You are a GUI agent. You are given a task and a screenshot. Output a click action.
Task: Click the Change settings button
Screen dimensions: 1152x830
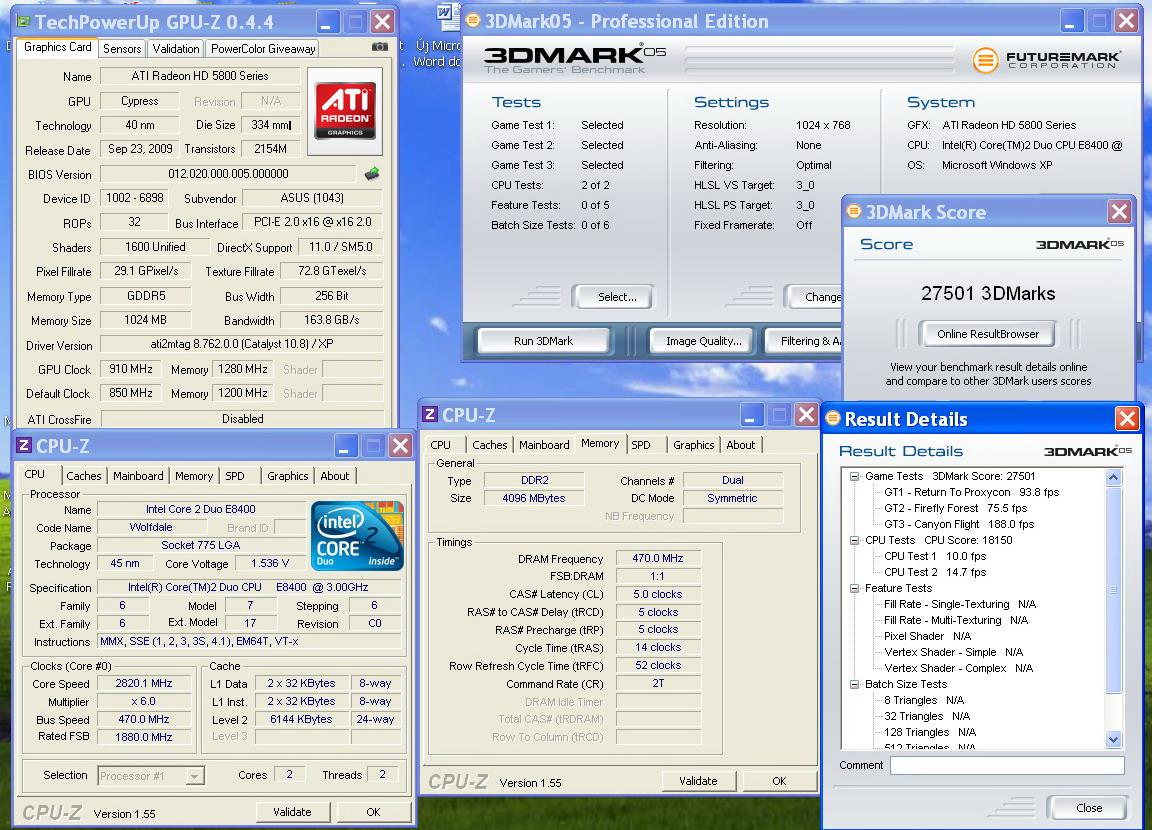(x=814, y=297)
